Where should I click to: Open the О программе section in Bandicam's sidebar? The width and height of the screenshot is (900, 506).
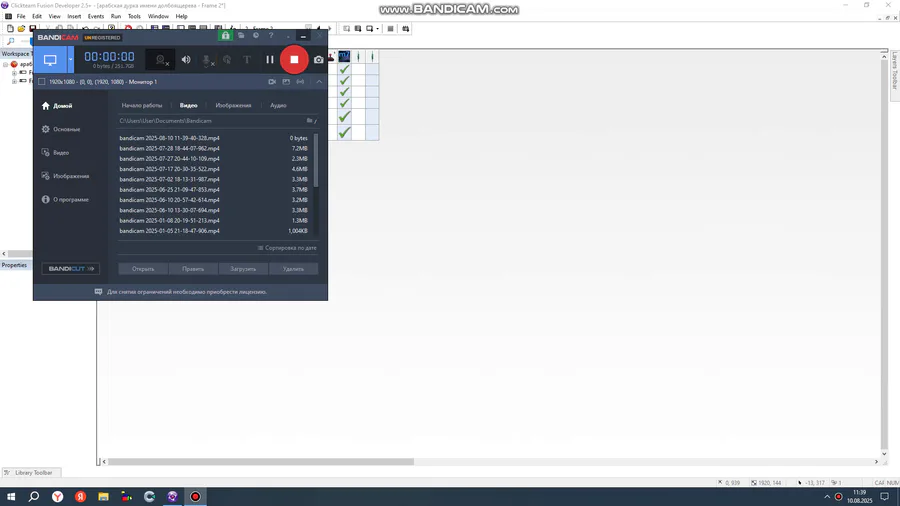(65, 200)
